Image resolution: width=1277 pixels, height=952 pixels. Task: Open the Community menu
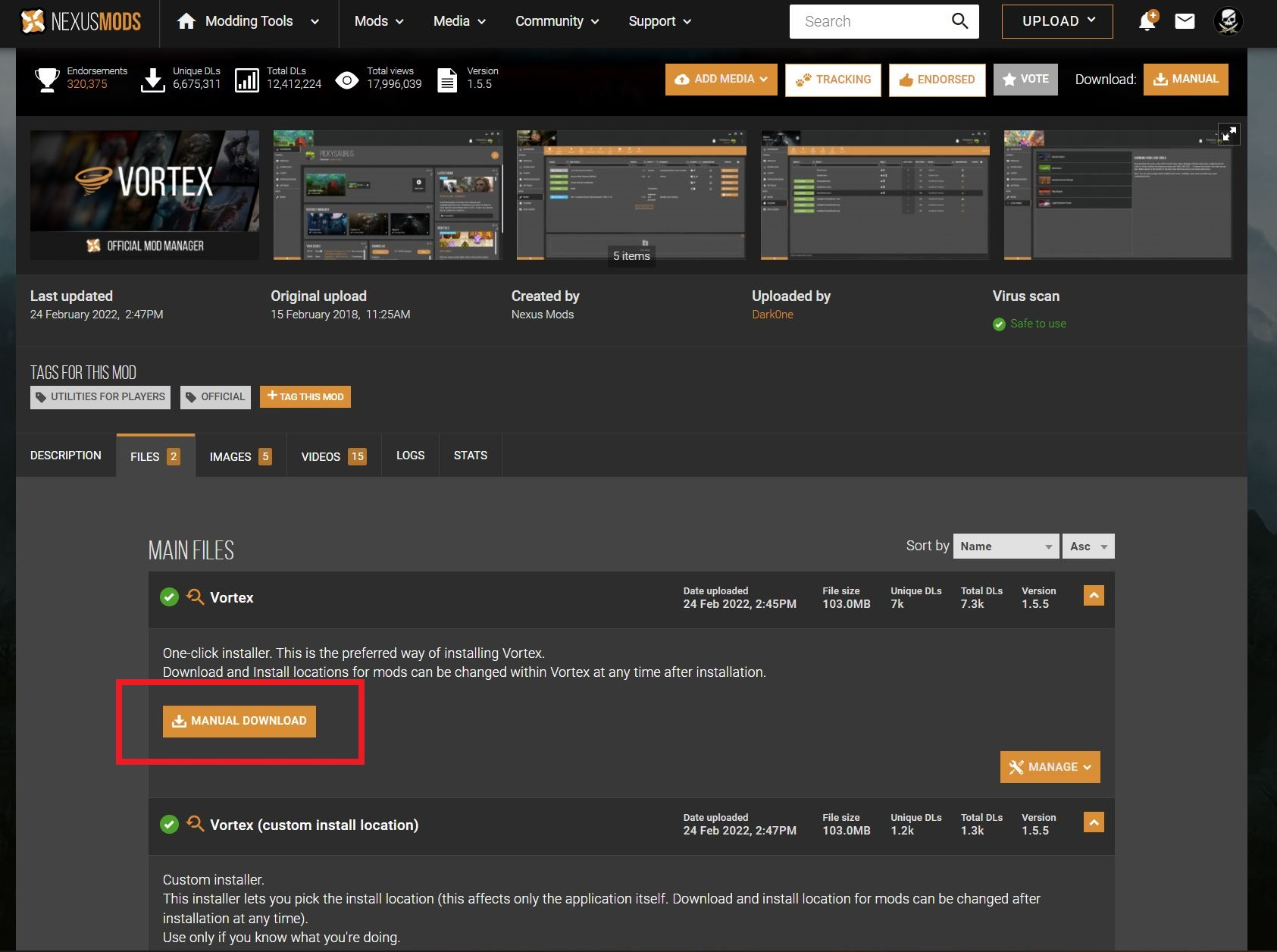click(557, 21)
